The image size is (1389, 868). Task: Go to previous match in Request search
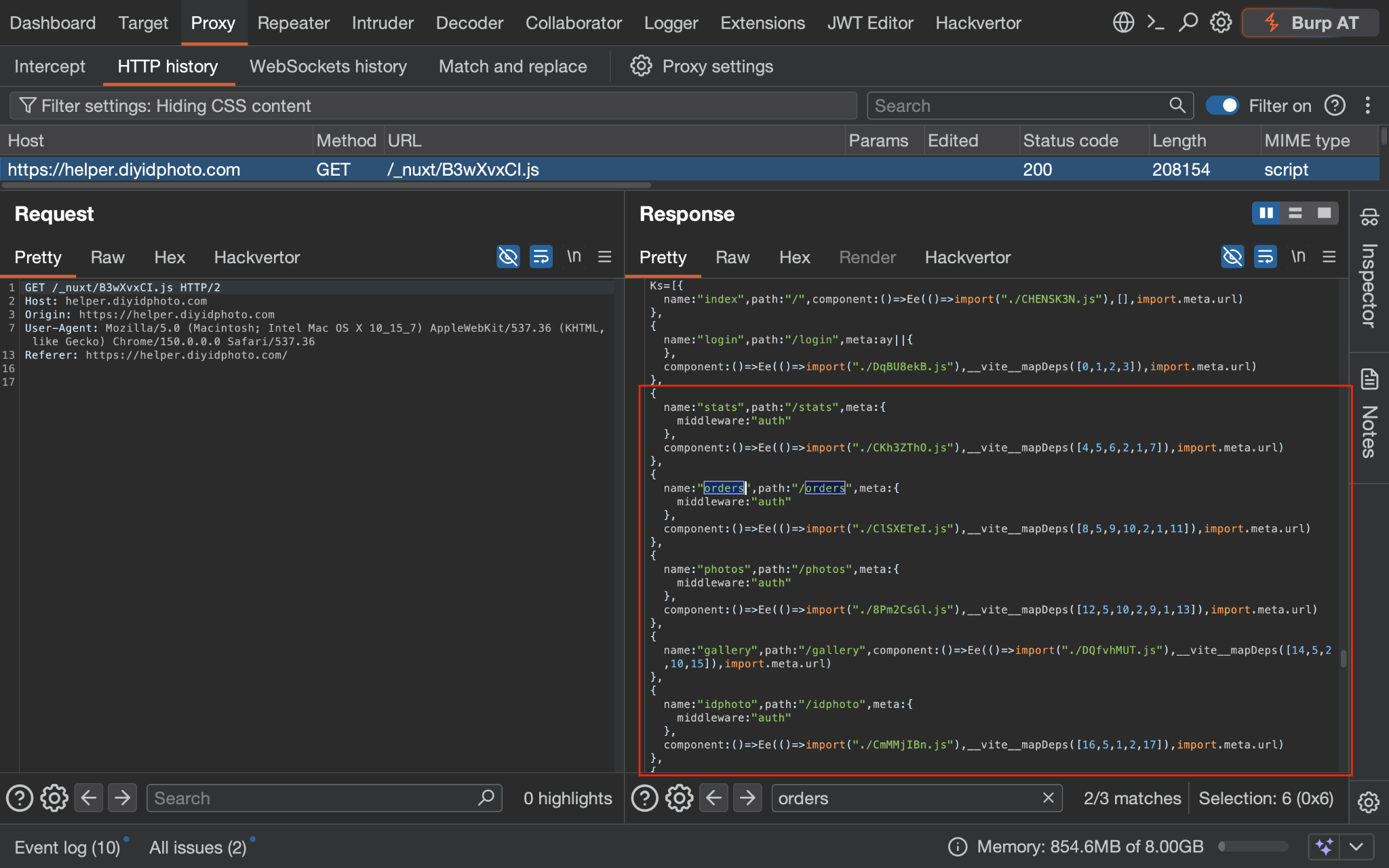89,798
